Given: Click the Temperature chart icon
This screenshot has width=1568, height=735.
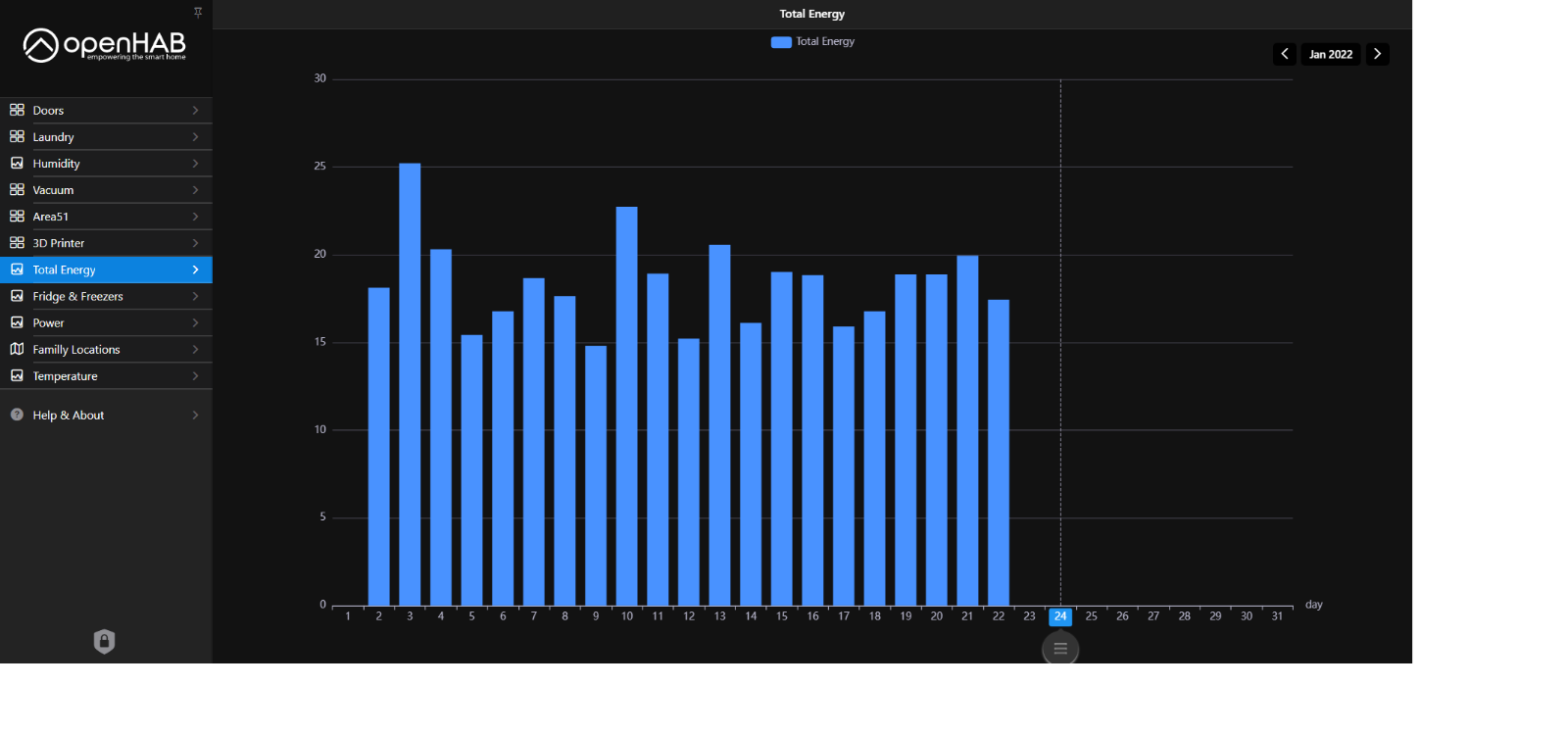Looking at the screenshot, I should coord(17,375).
